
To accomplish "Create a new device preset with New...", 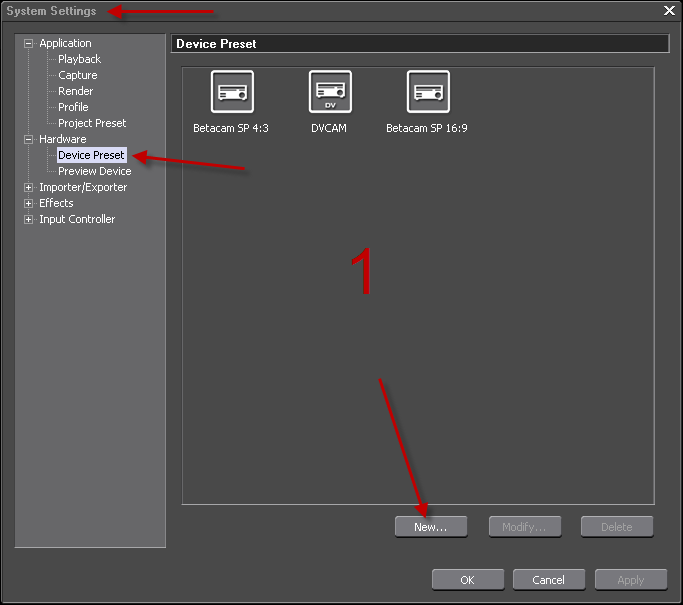I will (x=431, y=527).
